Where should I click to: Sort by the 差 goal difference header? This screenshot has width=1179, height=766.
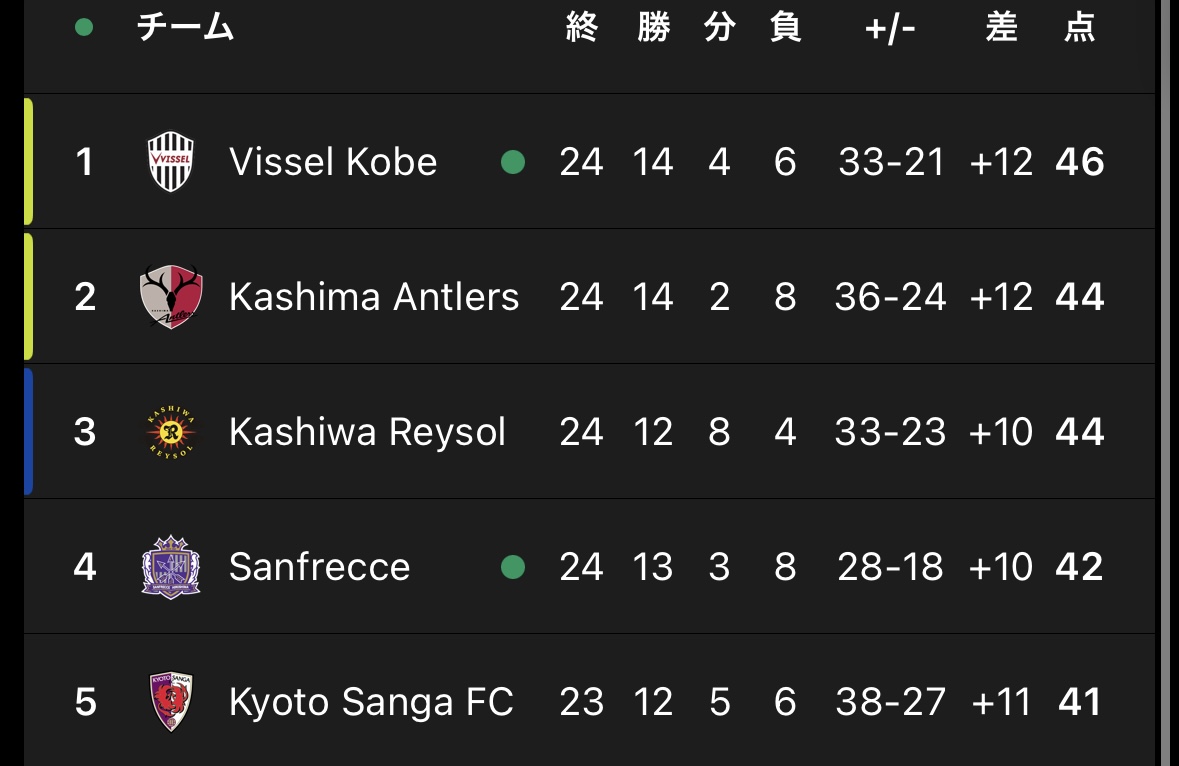1002,27
